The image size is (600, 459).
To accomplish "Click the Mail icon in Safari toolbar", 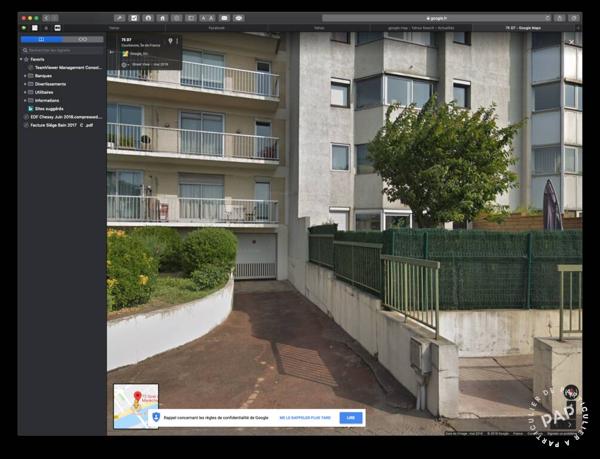I will tap(224, 18).
